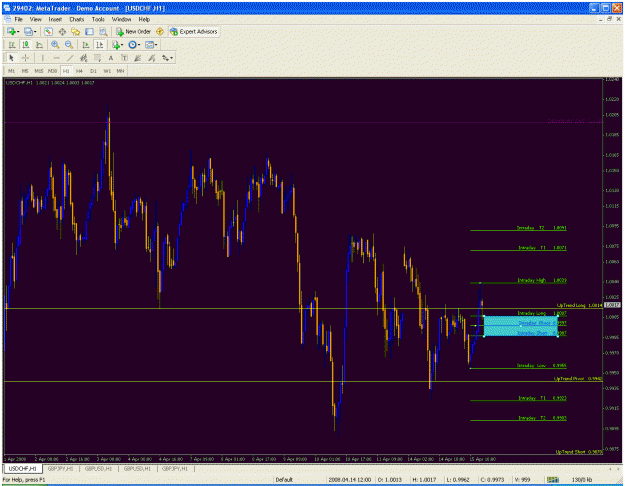625x486 pixels.
Task: Open the View menu
Action: [x=35, y=19]
